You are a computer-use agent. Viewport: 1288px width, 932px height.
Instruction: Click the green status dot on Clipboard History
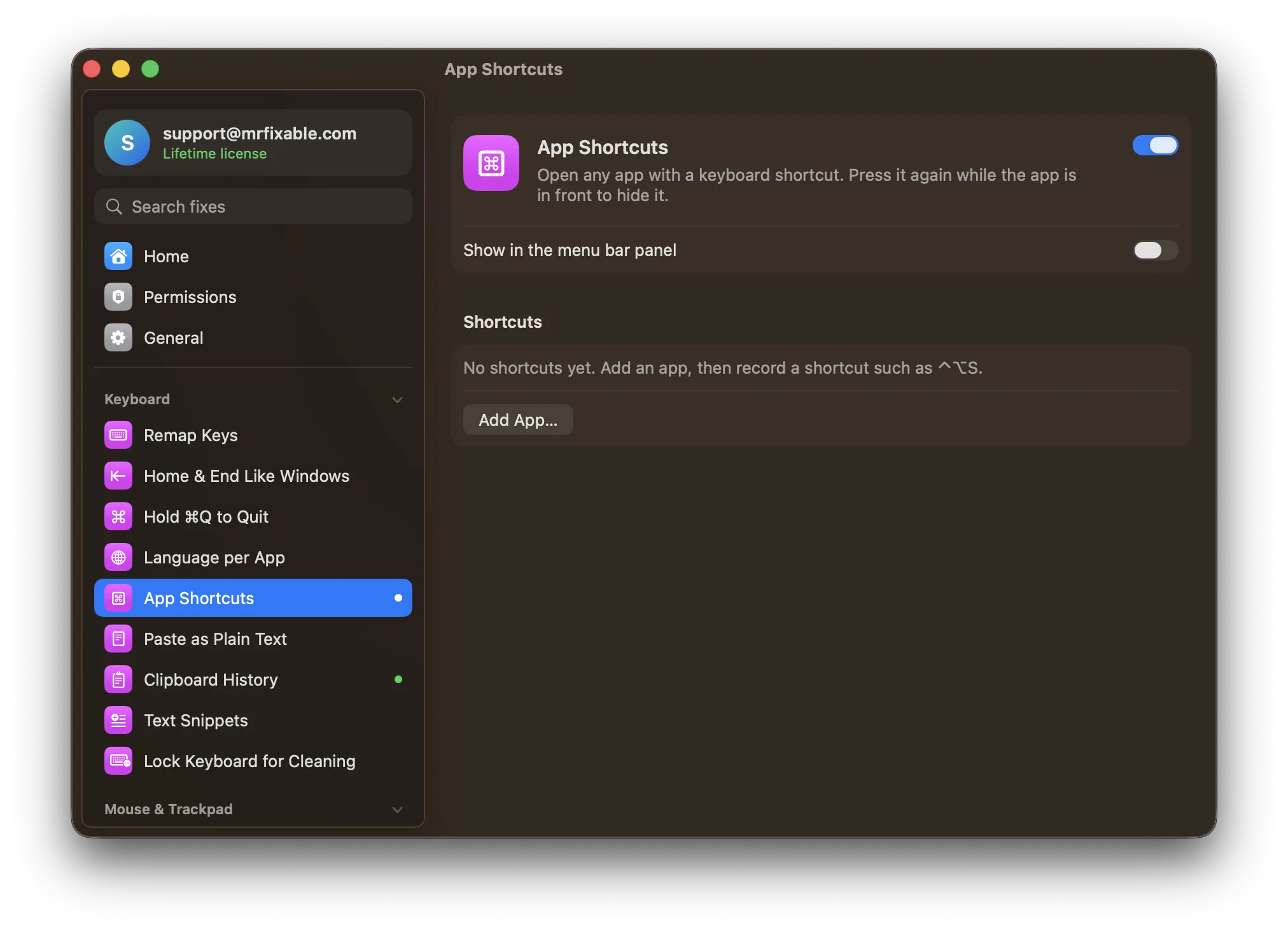[x=398, y=679]
